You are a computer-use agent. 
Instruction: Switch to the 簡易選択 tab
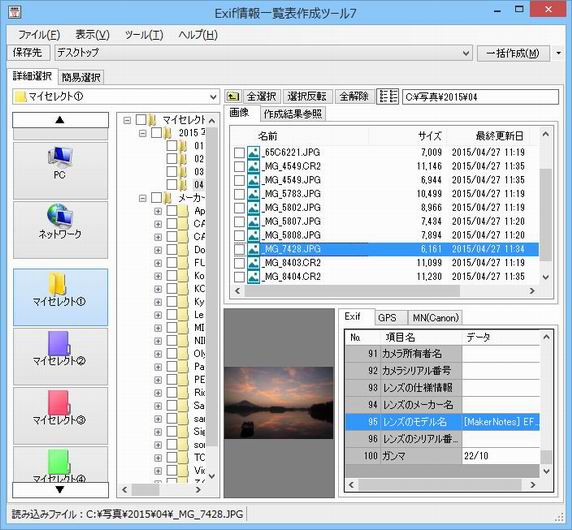(81, 77)
